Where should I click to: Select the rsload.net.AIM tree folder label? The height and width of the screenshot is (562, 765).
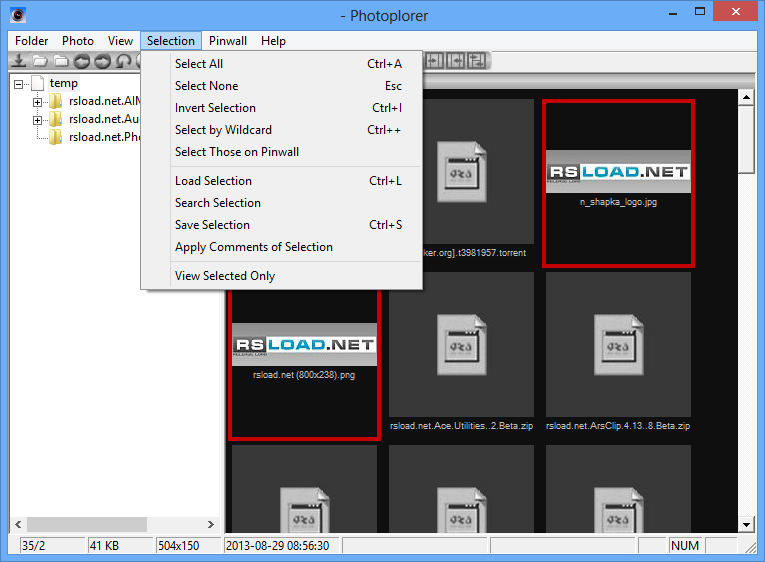click(104, 101)
